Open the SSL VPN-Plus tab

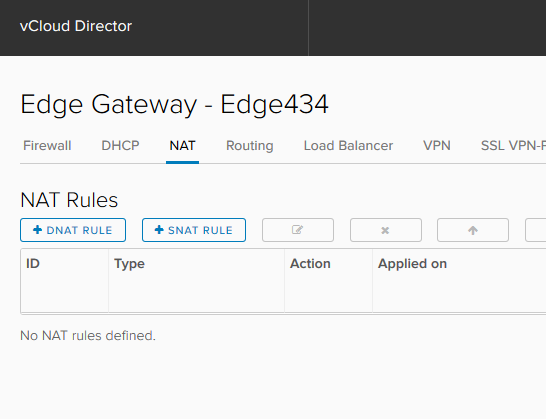tap(512, 146)
